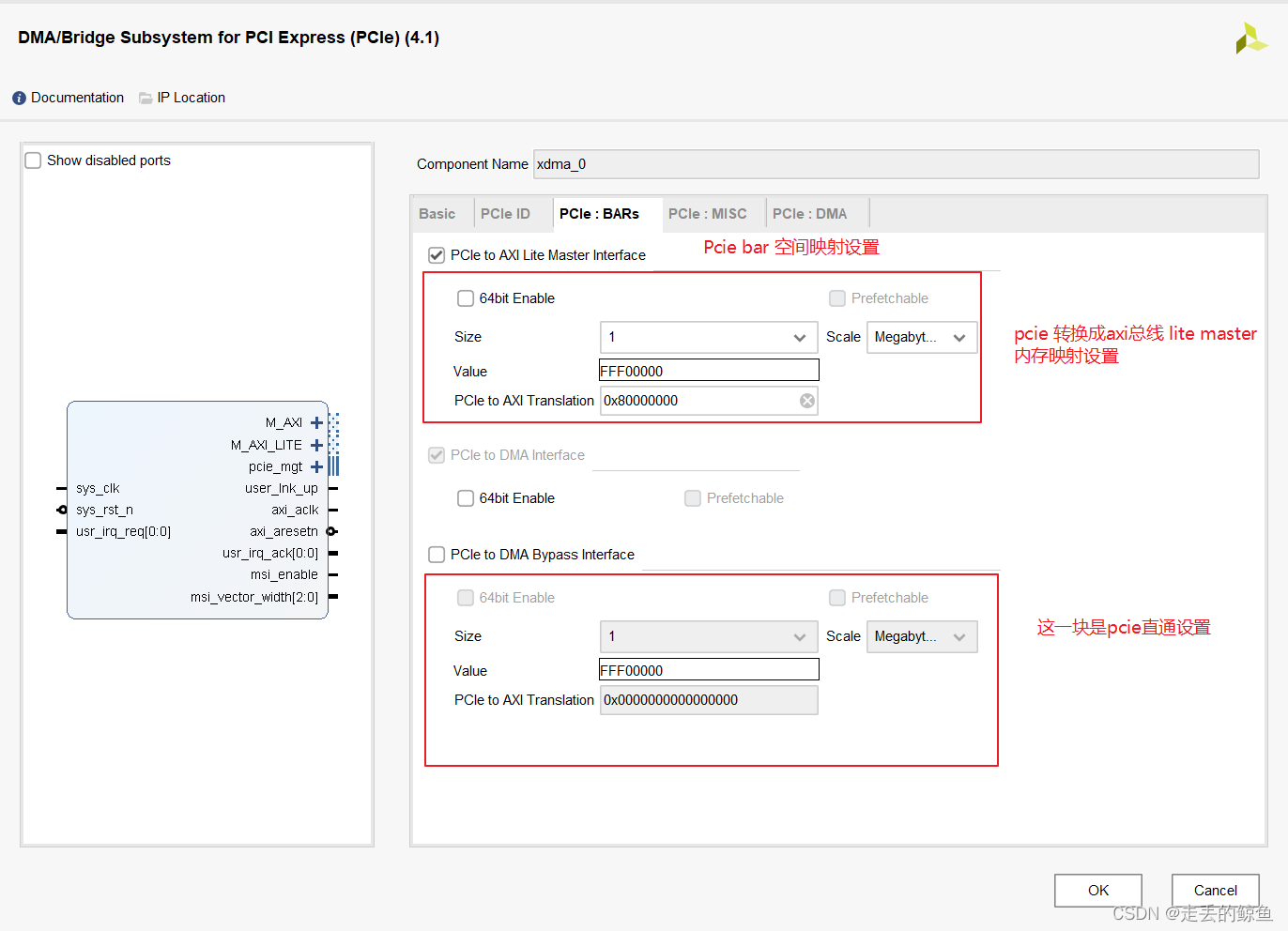Open Size dropdown in DMA Bypass section
This screenshot has height=931, width=1288.
[709, 636]
